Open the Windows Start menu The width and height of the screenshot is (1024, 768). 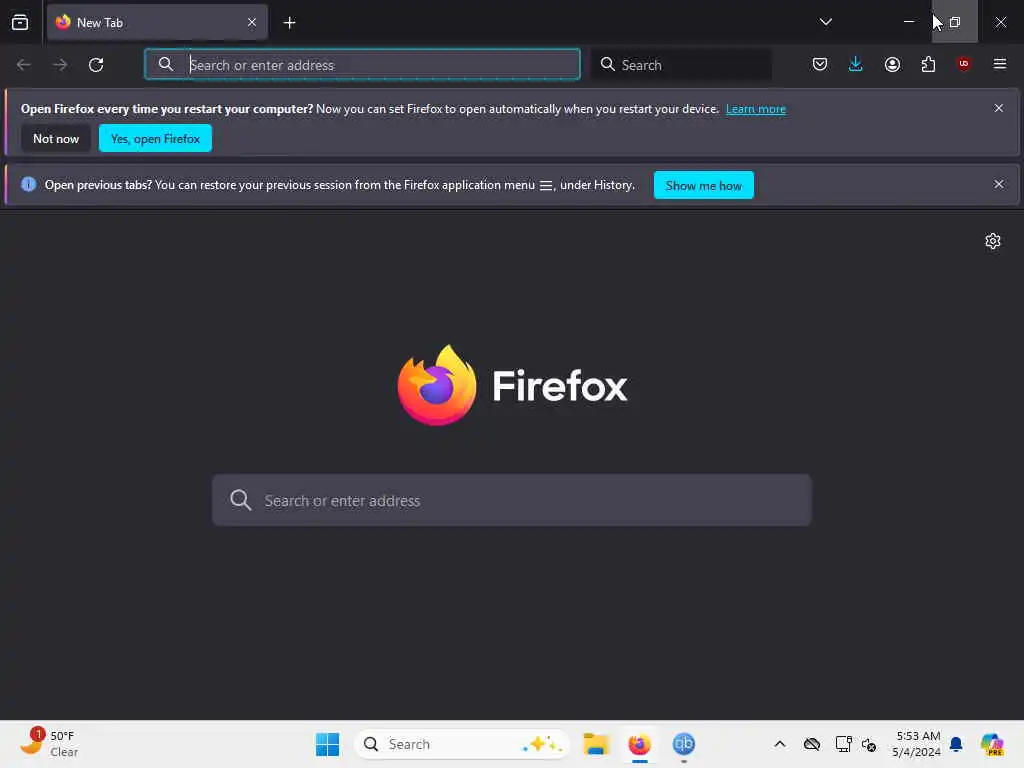(327, 744)
